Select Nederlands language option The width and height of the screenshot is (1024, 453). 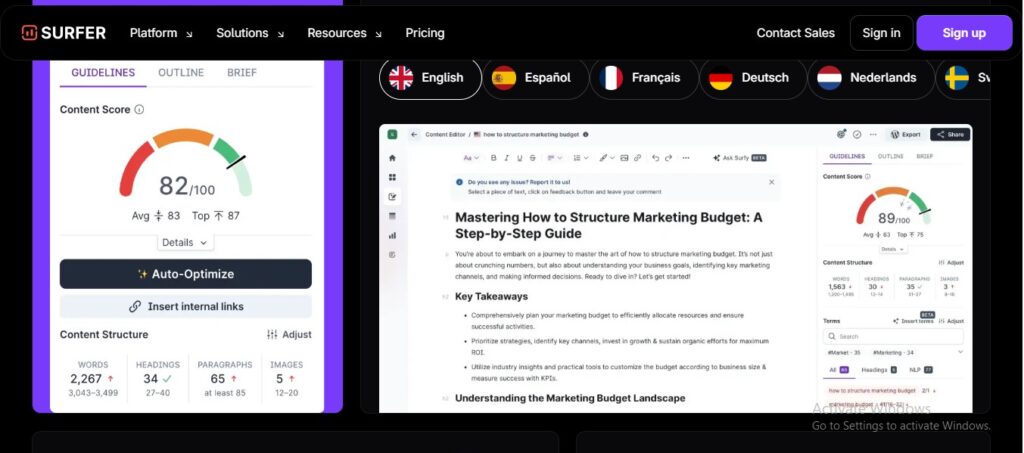[871, 78]
